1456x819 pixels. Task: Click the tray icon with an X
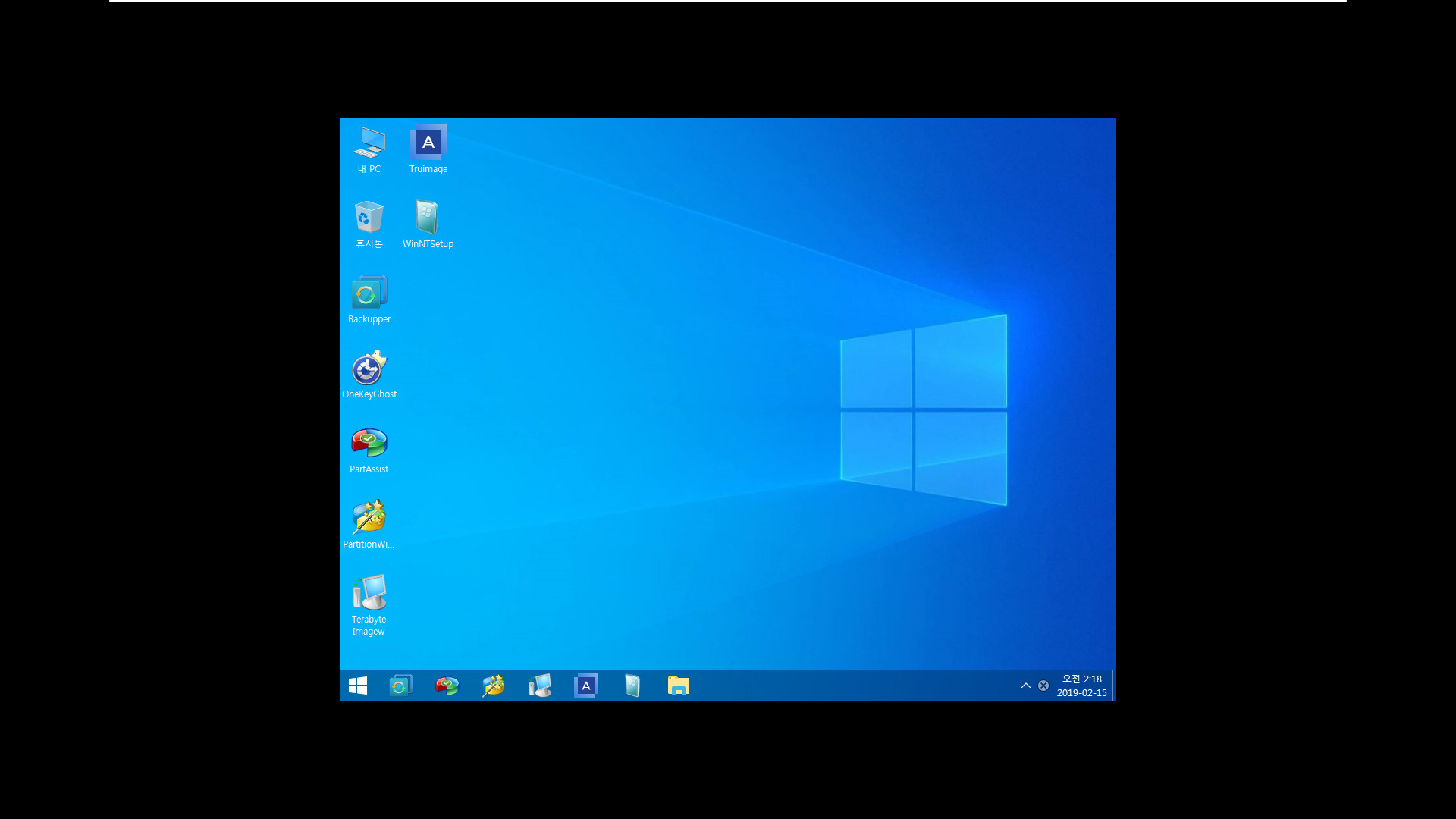pos(1043,686)
